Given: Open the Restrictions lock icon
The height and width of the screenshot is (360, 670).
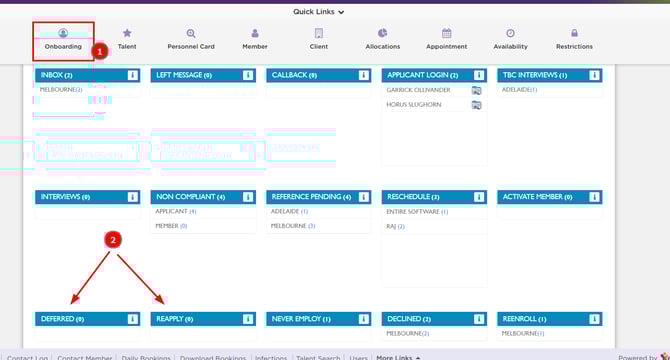Looking at the screenshot, I should (x=574, y=33).
